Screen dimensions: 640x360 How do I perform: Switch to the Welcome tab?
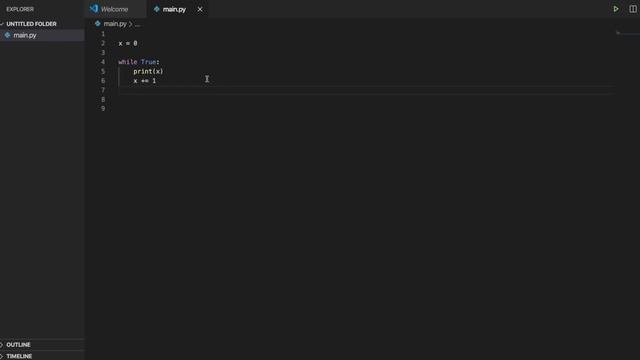pos(114,9)
